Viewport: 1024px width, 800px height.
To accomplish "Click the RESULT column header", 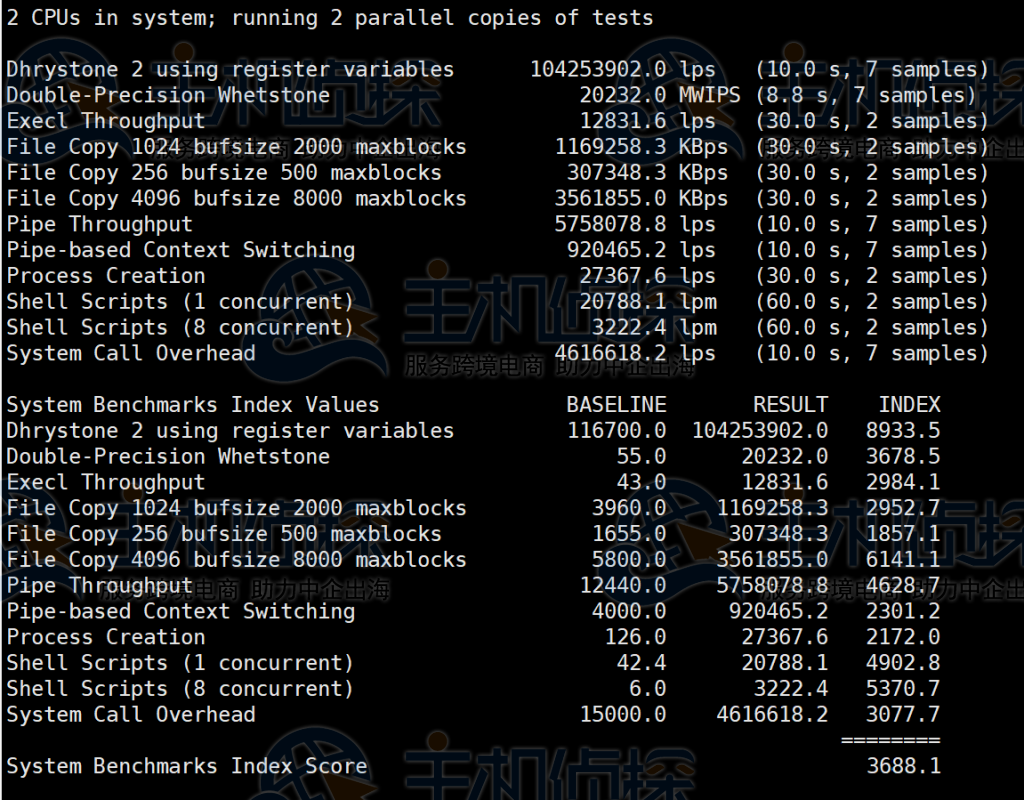I will click(x=790, y=405).
